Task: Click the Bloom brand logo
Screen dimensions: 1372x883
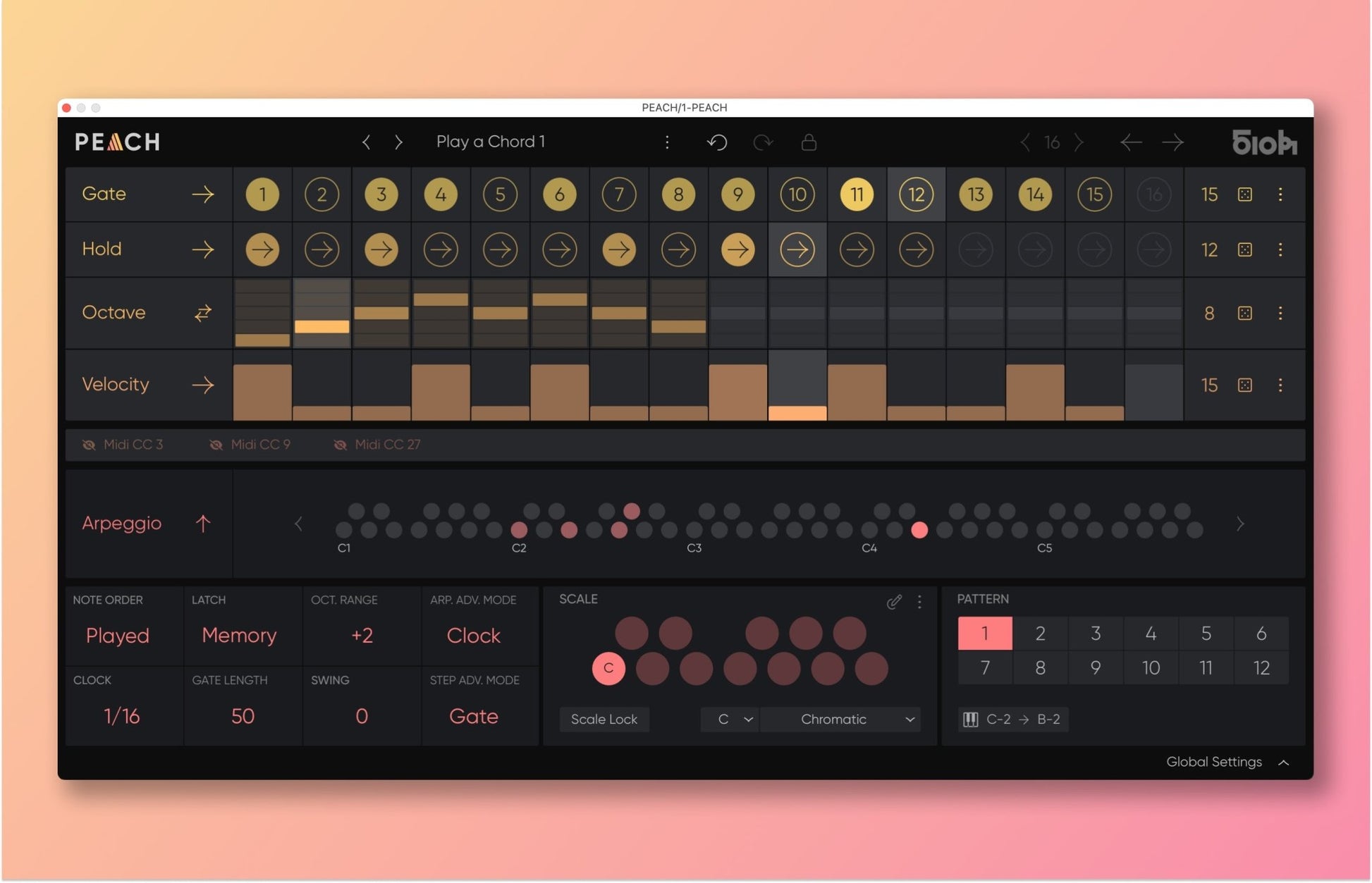Action: (x=1265, y=142)
